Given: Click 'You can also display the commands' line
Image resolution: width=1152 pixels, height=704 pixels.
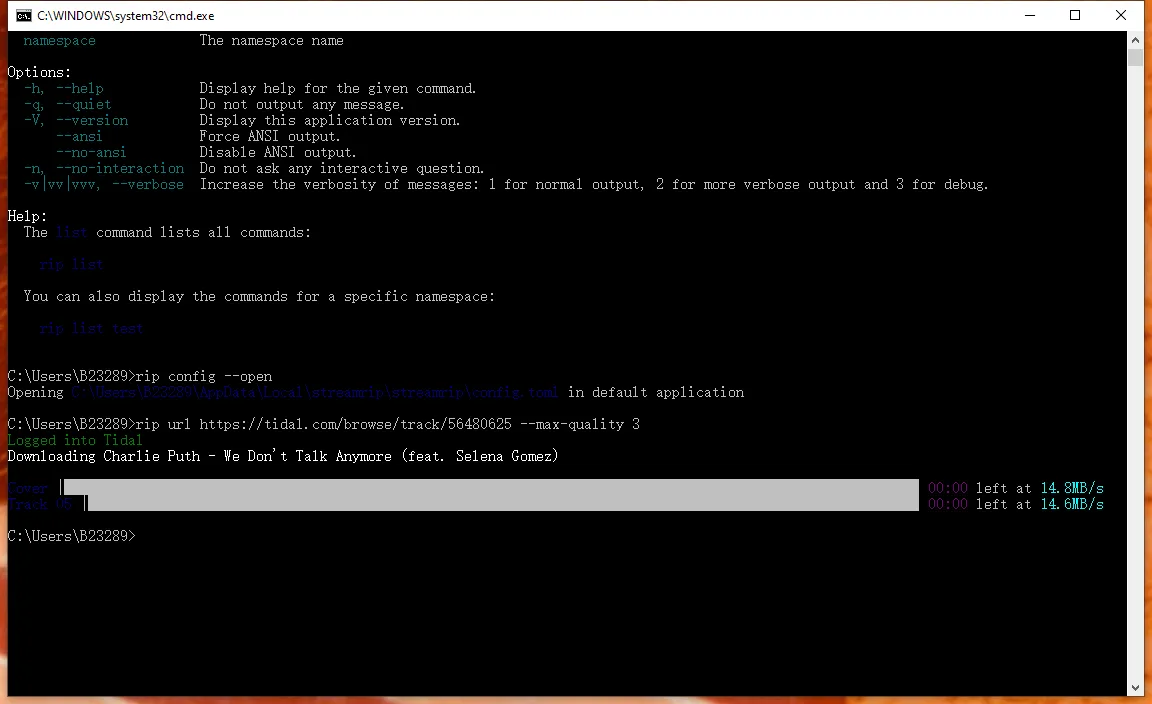Looking at the screenshot, I should tap(259, 296).
